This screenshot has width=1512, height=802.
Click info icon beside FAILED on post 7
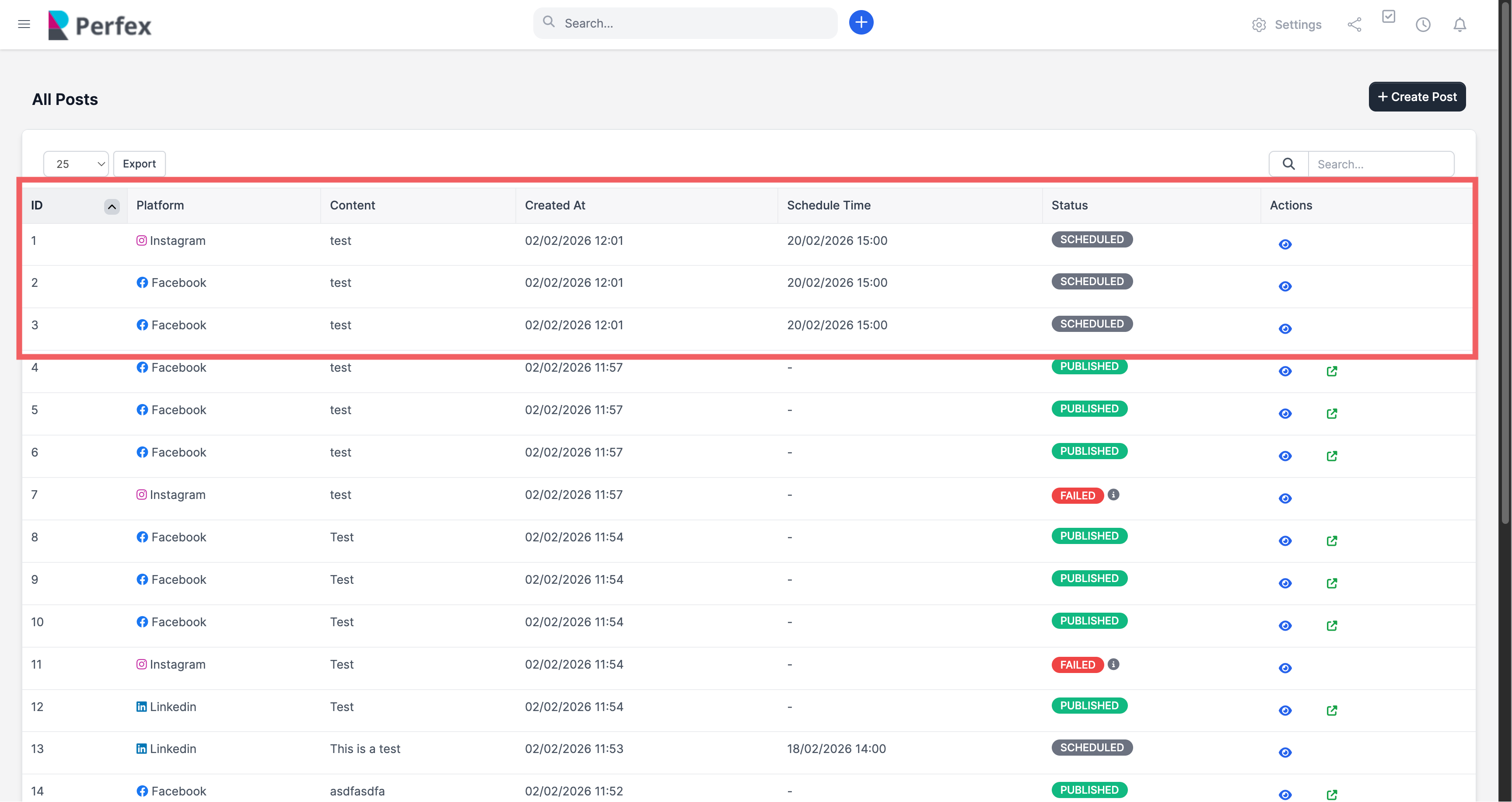pyautogui.click(x=1113, y=495)
